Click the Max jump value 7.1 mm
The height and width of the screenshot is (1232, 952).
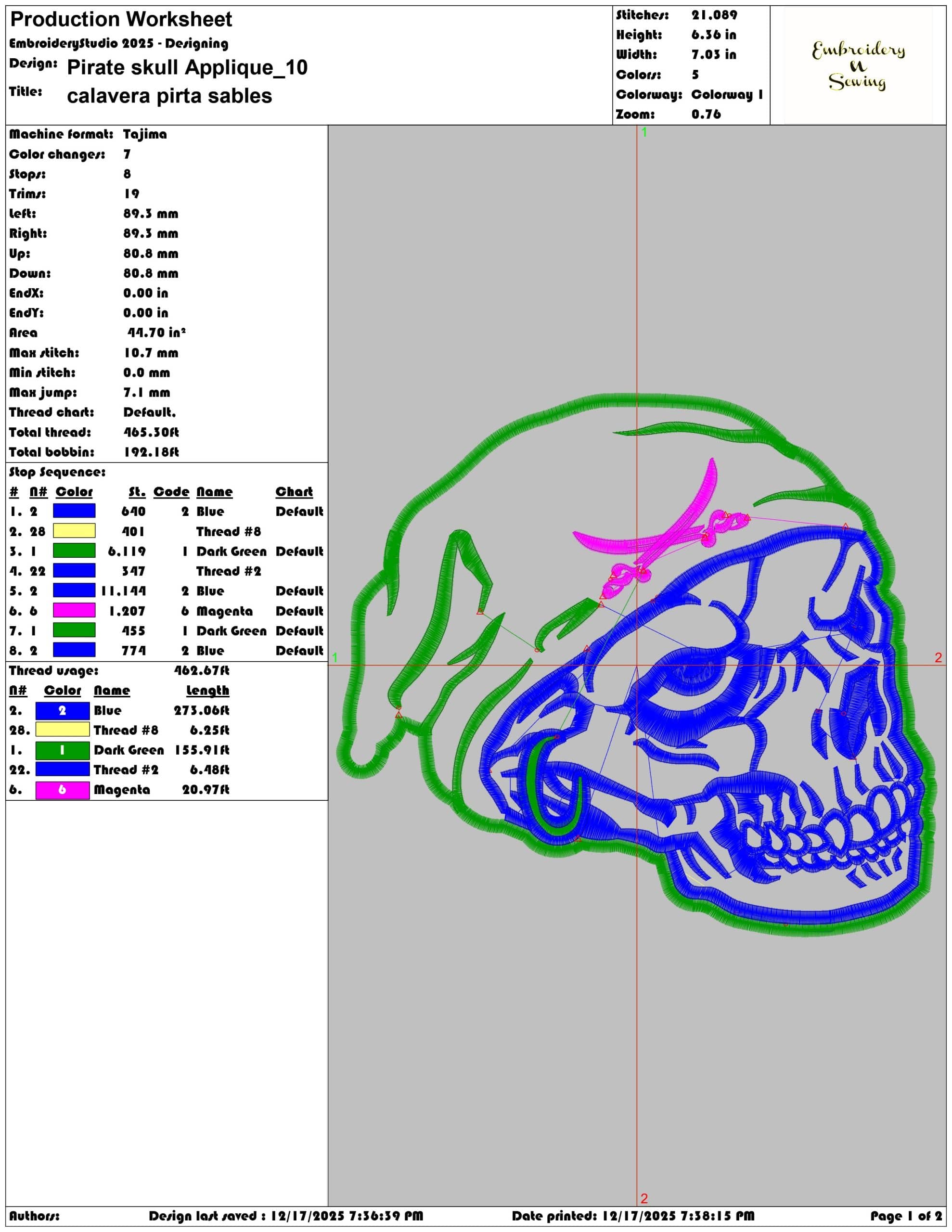147,392
